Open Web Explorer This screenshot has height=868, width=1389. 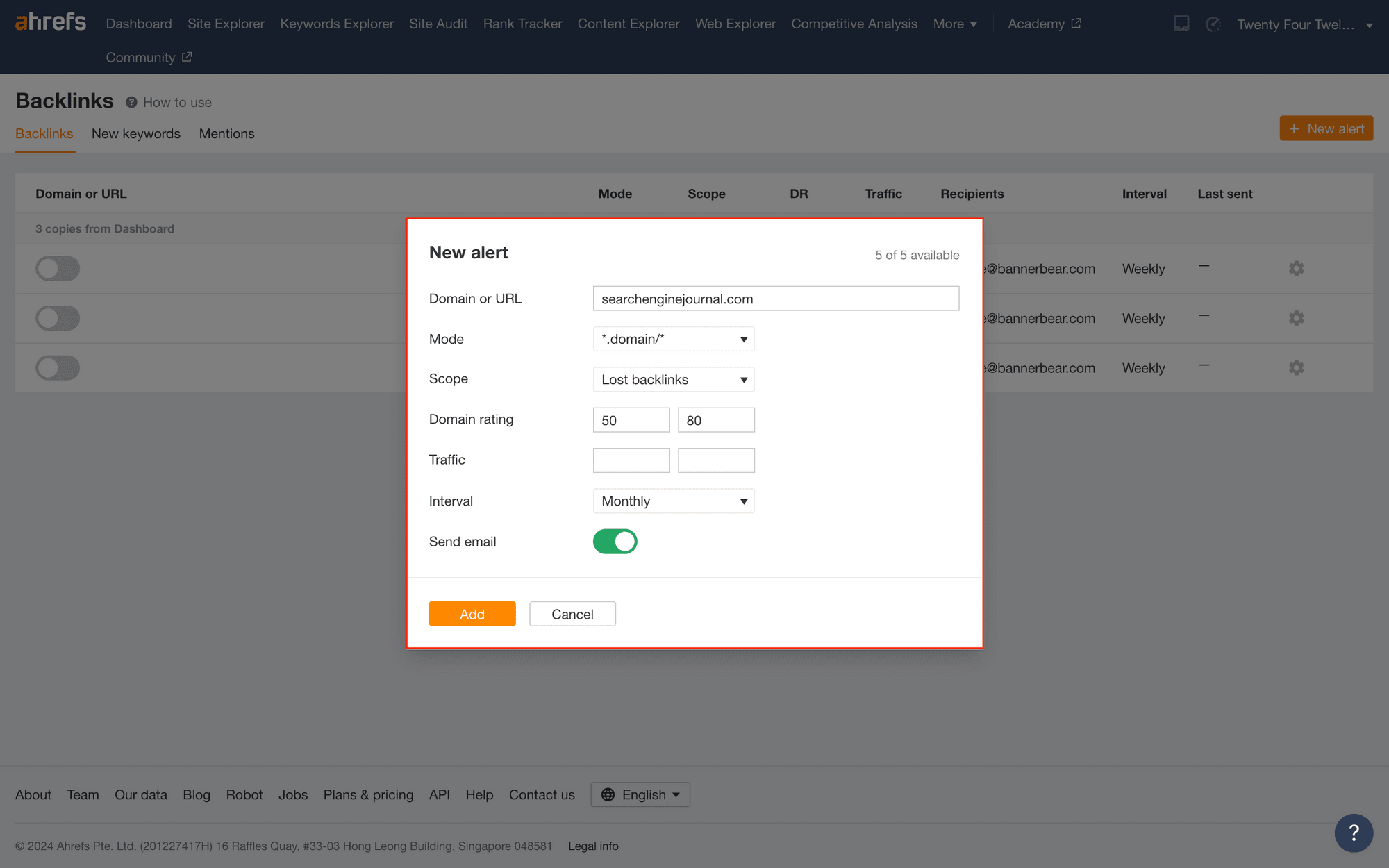click(x=735, y=24)
